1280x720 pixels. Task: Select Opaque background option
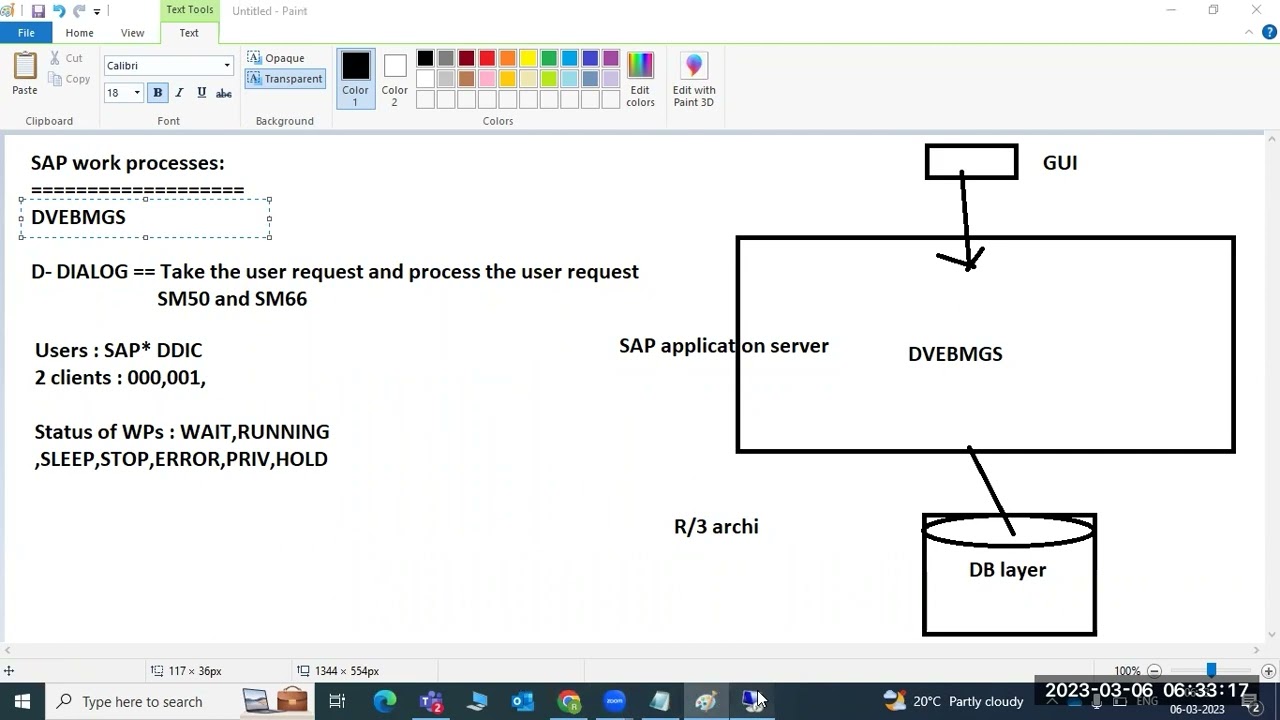coord(276,58)
